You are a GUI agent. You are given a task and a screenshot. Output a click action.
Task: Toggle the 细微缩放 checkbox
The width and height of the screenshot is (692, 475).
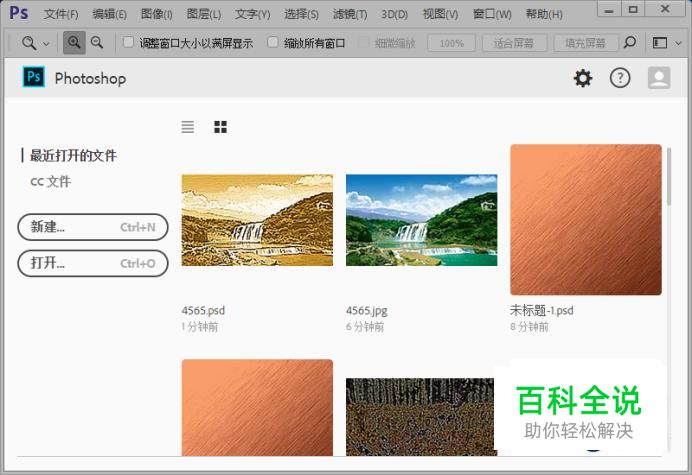[x=364, y=42]
